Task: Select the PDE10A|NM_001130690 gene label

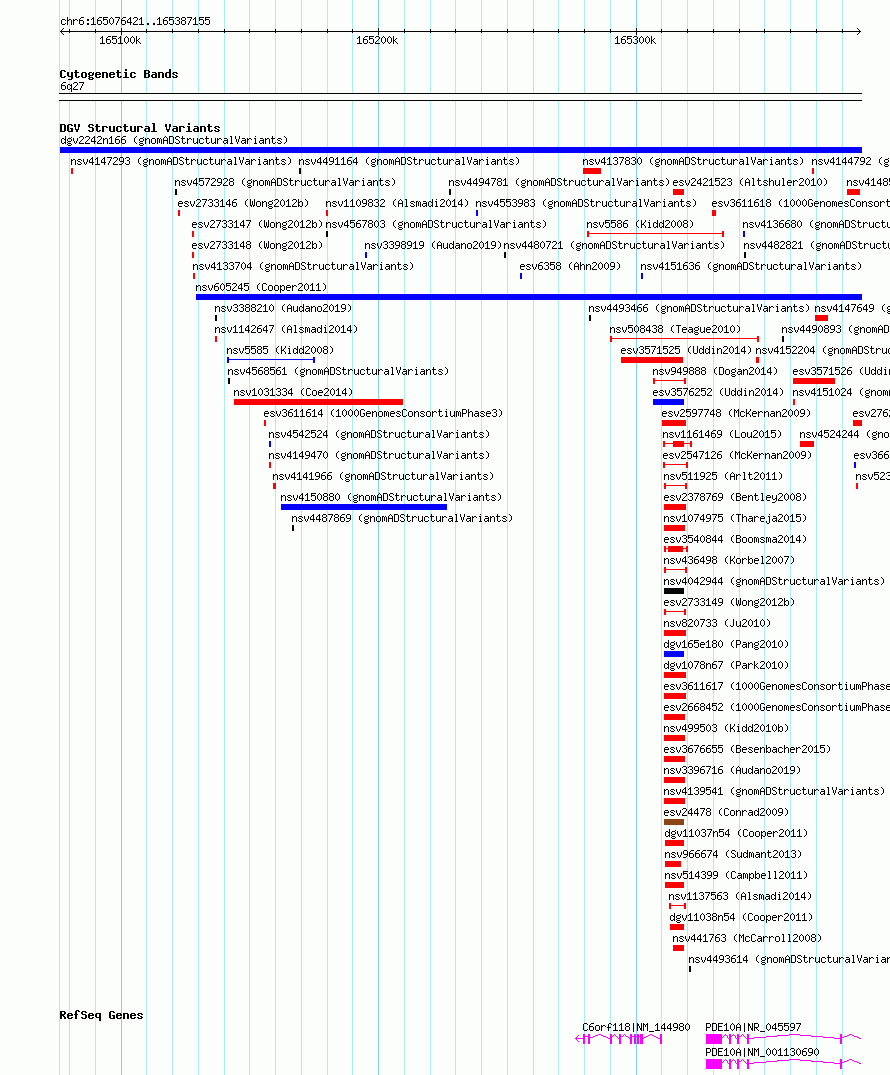Action: point(762,1052)
